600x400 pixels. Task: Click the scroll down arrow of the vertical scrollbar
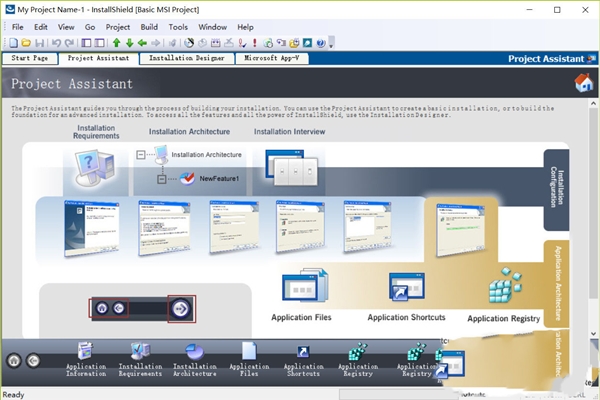click(593, 333)
